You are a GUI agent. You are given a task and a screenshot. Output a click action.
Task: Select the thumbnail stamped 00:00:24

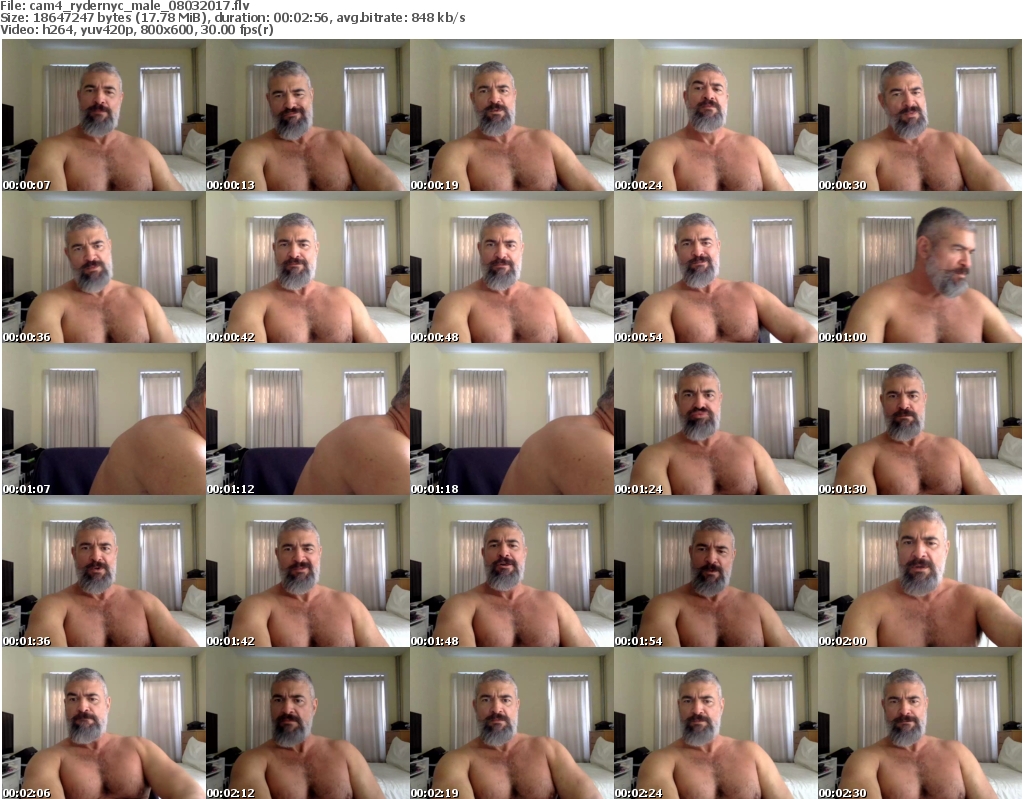pyautogui.click(x=716, y=115)
